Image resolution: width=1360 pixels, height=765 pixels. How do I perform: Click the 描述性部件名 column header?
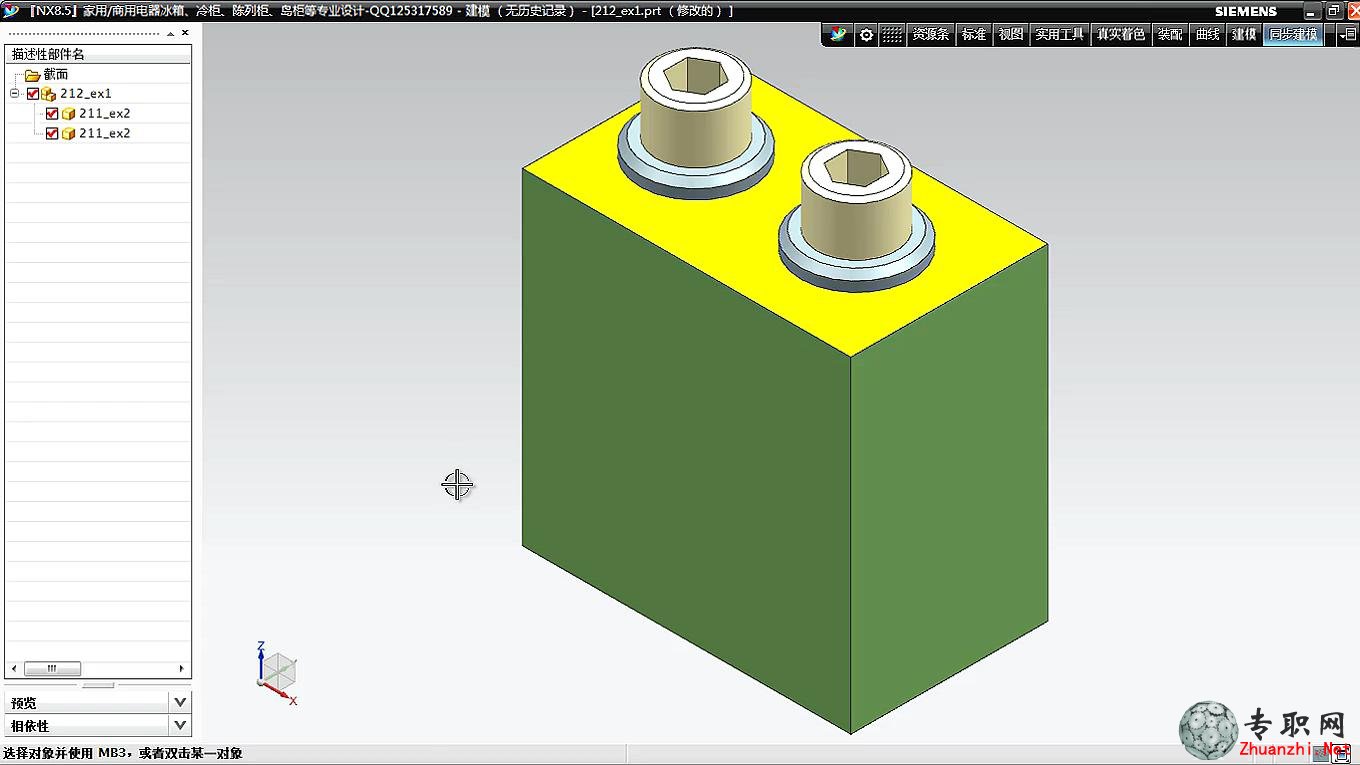point(97,54)
